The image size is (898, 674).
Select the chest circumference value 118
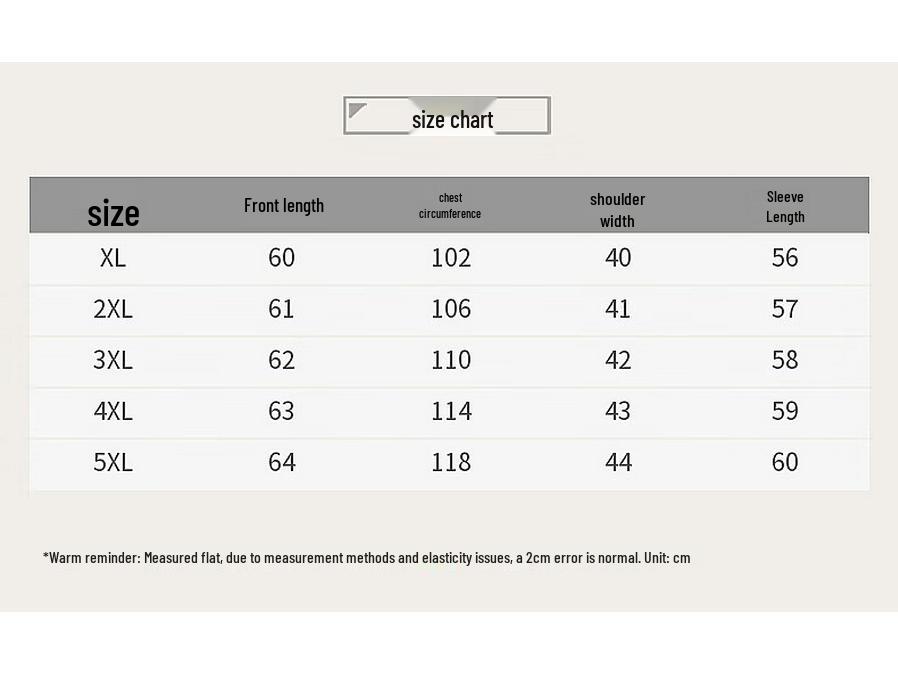pos(451,462)
